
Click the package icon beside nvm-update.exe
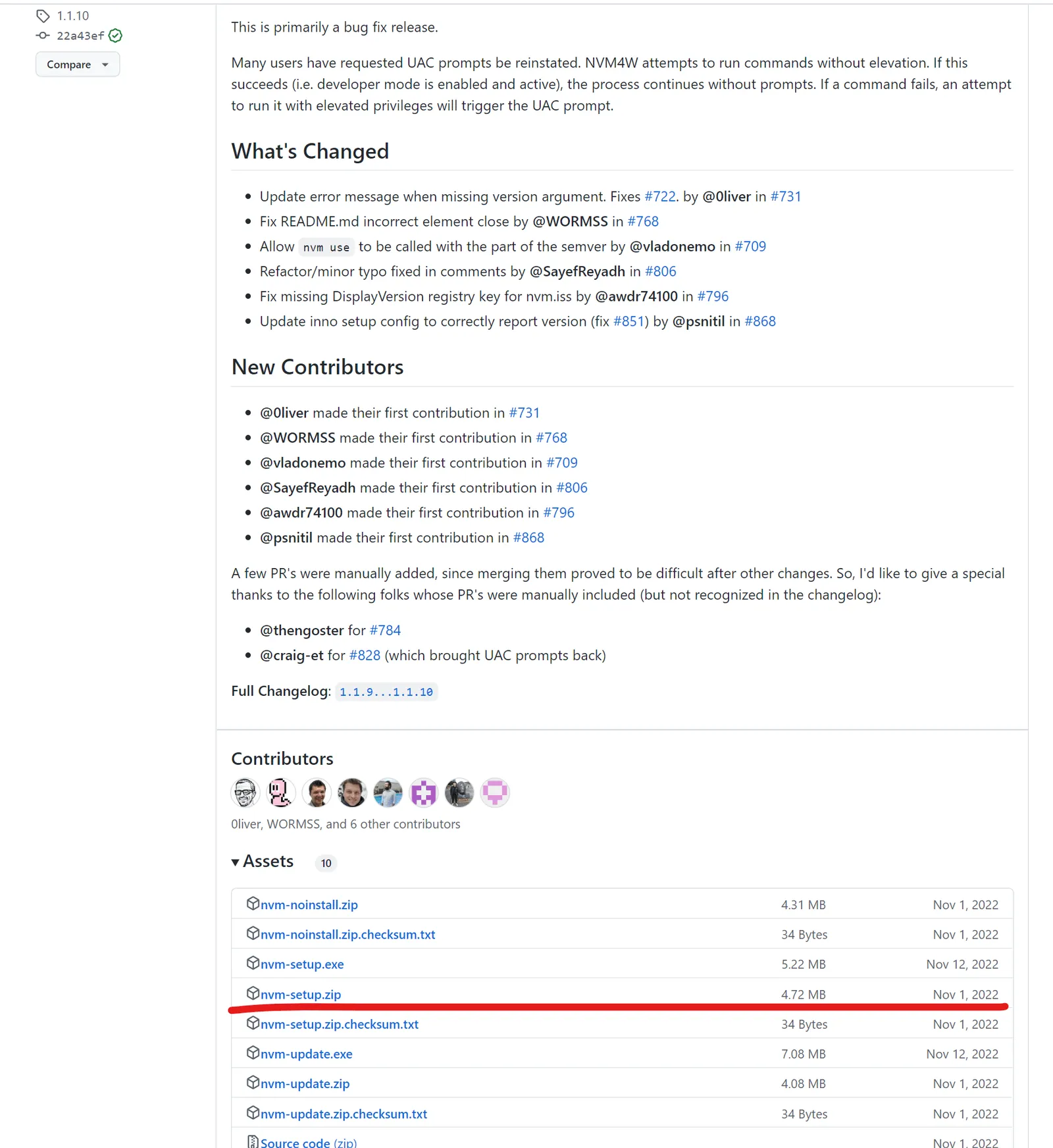pos(253,1053)
